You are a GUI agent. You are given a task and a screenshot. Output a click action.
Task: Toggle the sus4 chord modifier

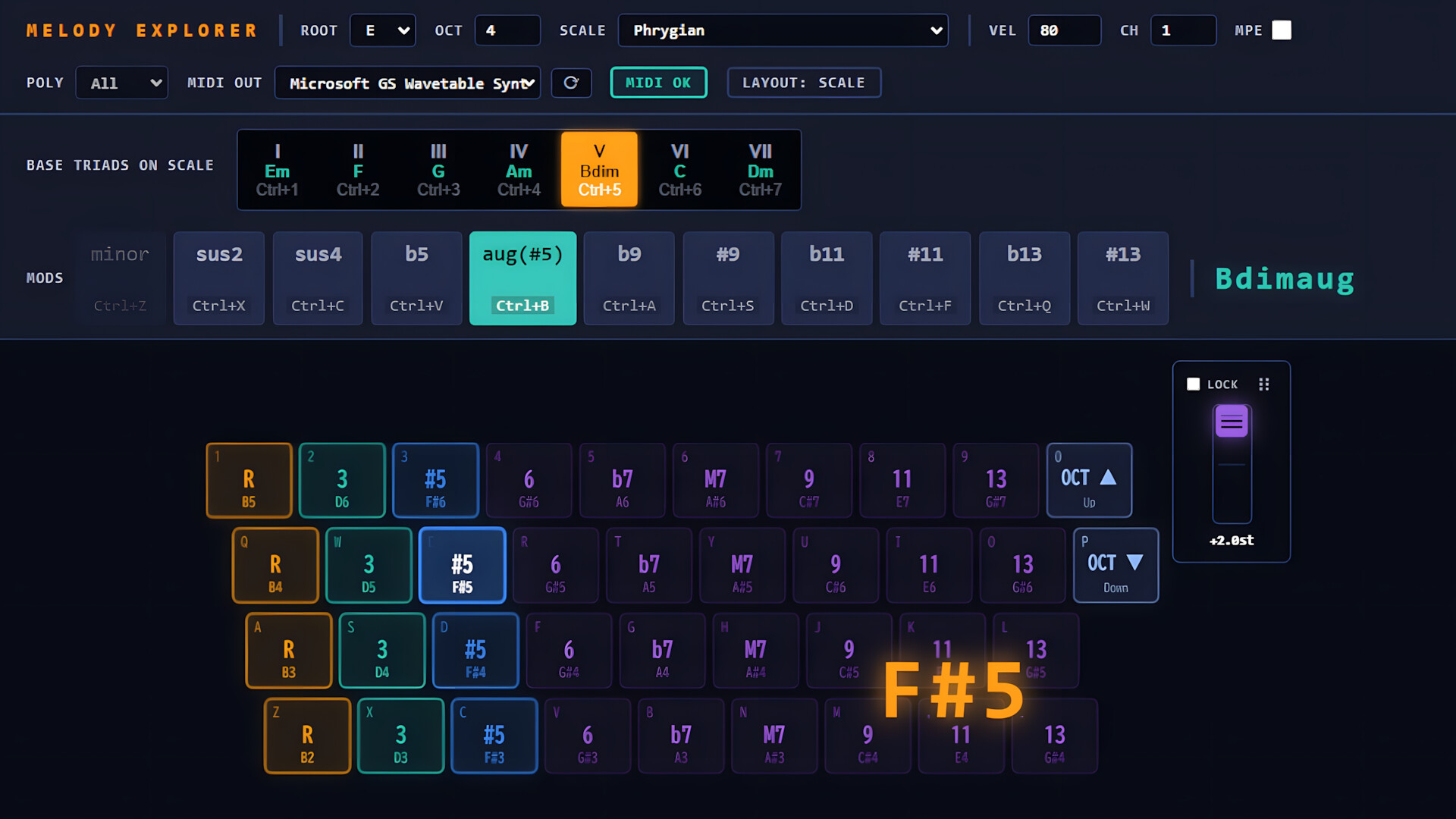(x=318, y=278)
